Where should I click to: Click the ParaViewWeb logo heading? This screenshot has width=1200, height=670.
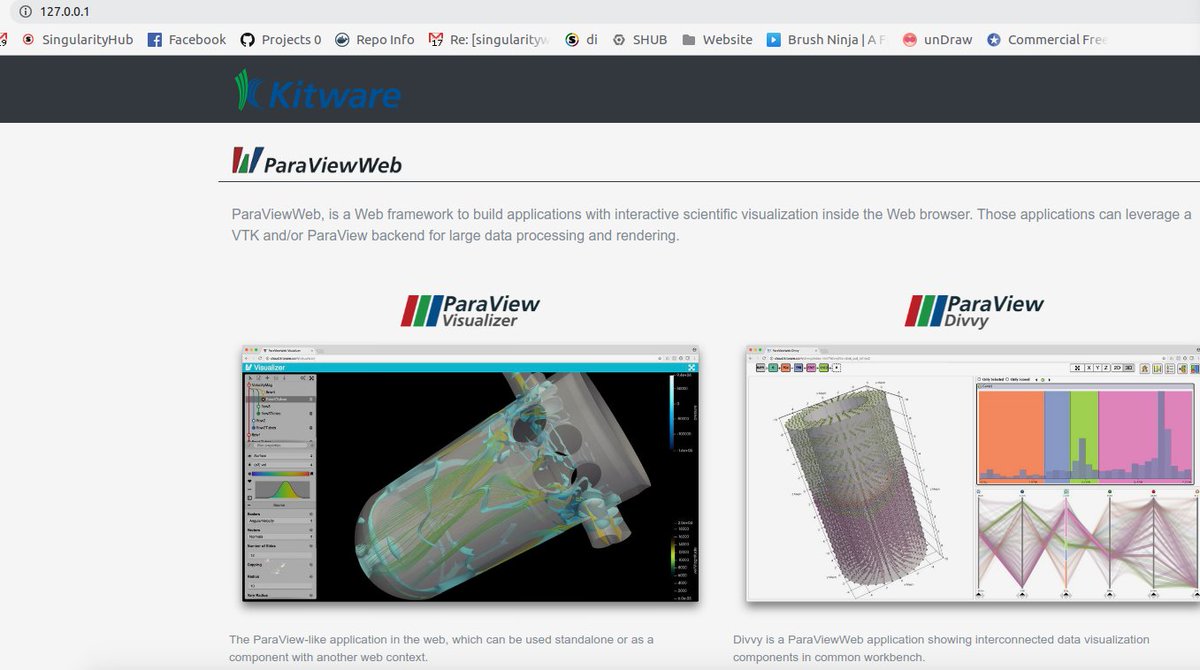(317, 162)
